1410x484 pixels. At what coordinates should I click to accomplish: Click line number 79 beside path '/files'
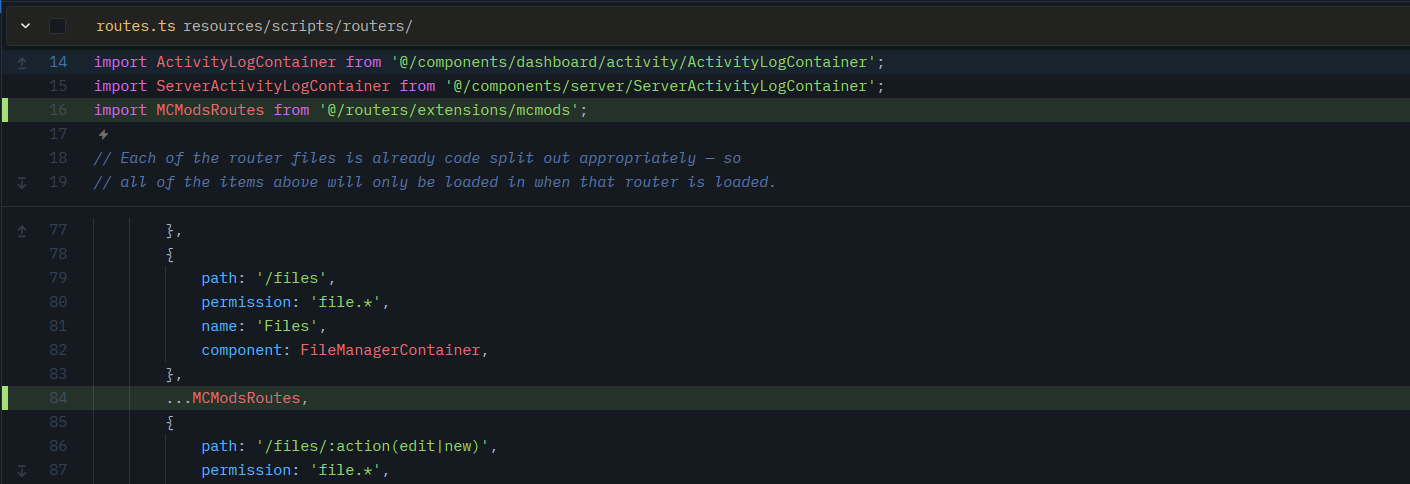tap(58, 278)
